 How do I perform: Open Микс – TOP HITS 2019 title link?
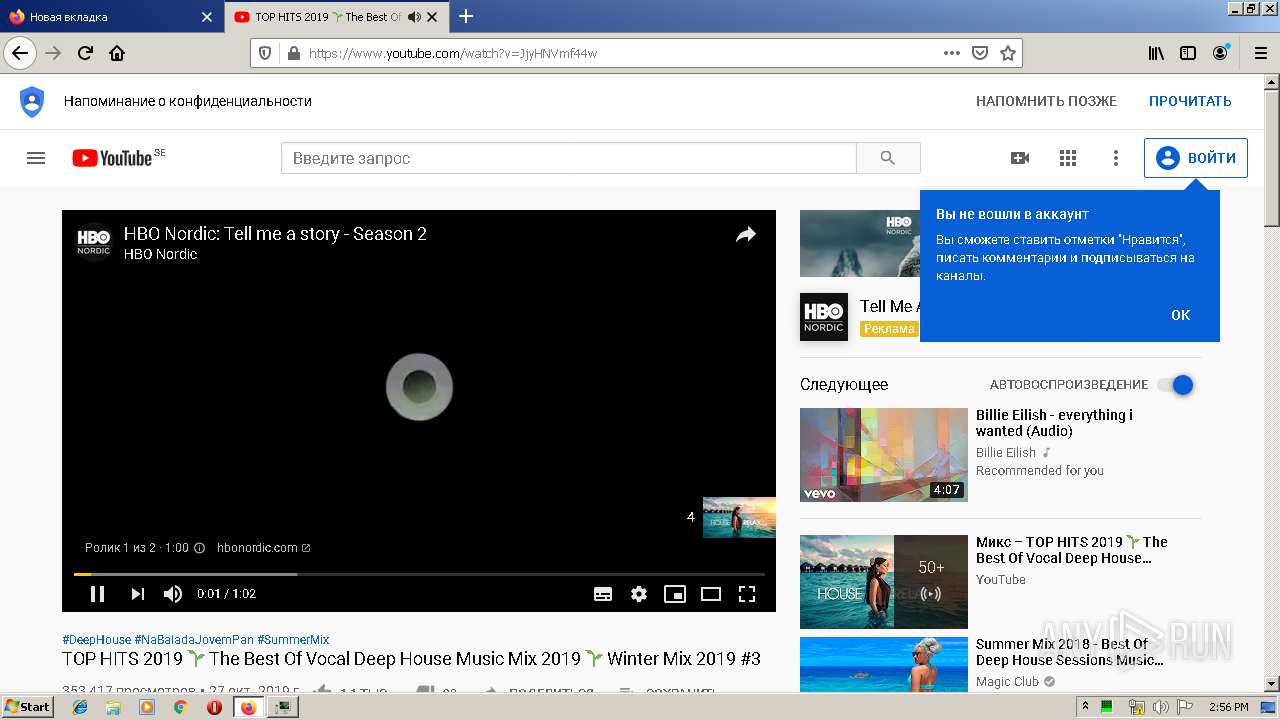[1072, 550]
